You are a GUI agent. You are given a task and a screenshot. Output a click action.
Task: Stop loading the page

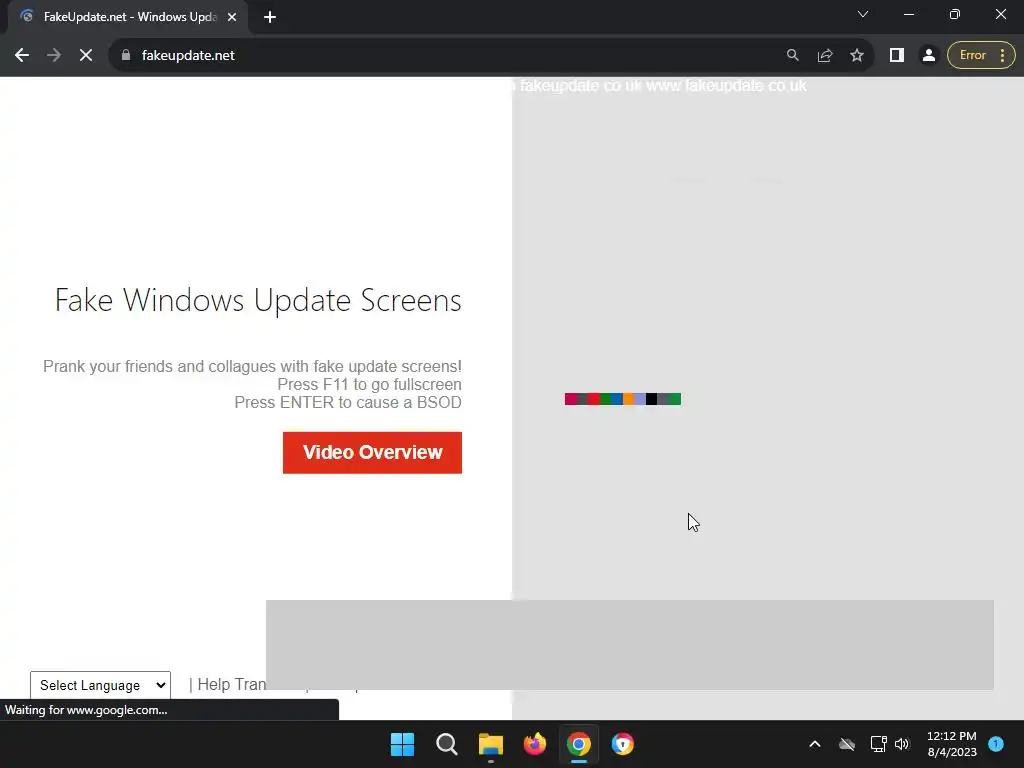[86, 56]
